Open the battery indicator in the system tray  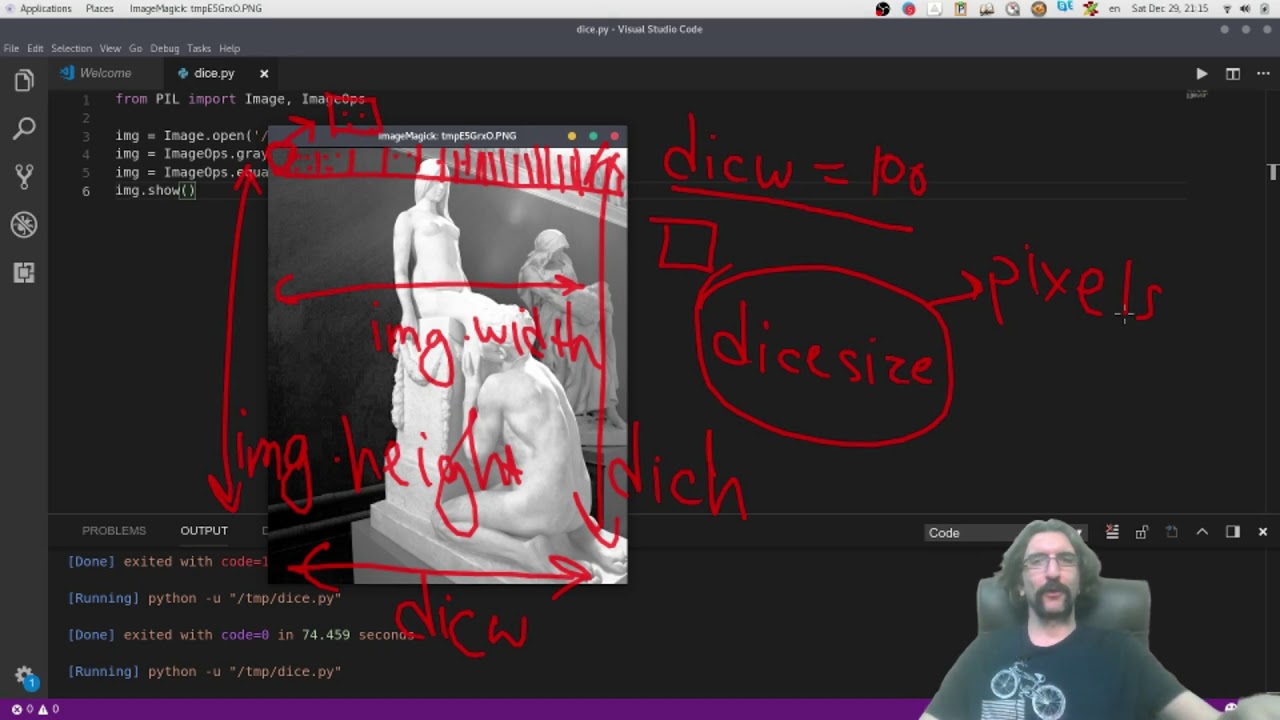pos(1265,8)
